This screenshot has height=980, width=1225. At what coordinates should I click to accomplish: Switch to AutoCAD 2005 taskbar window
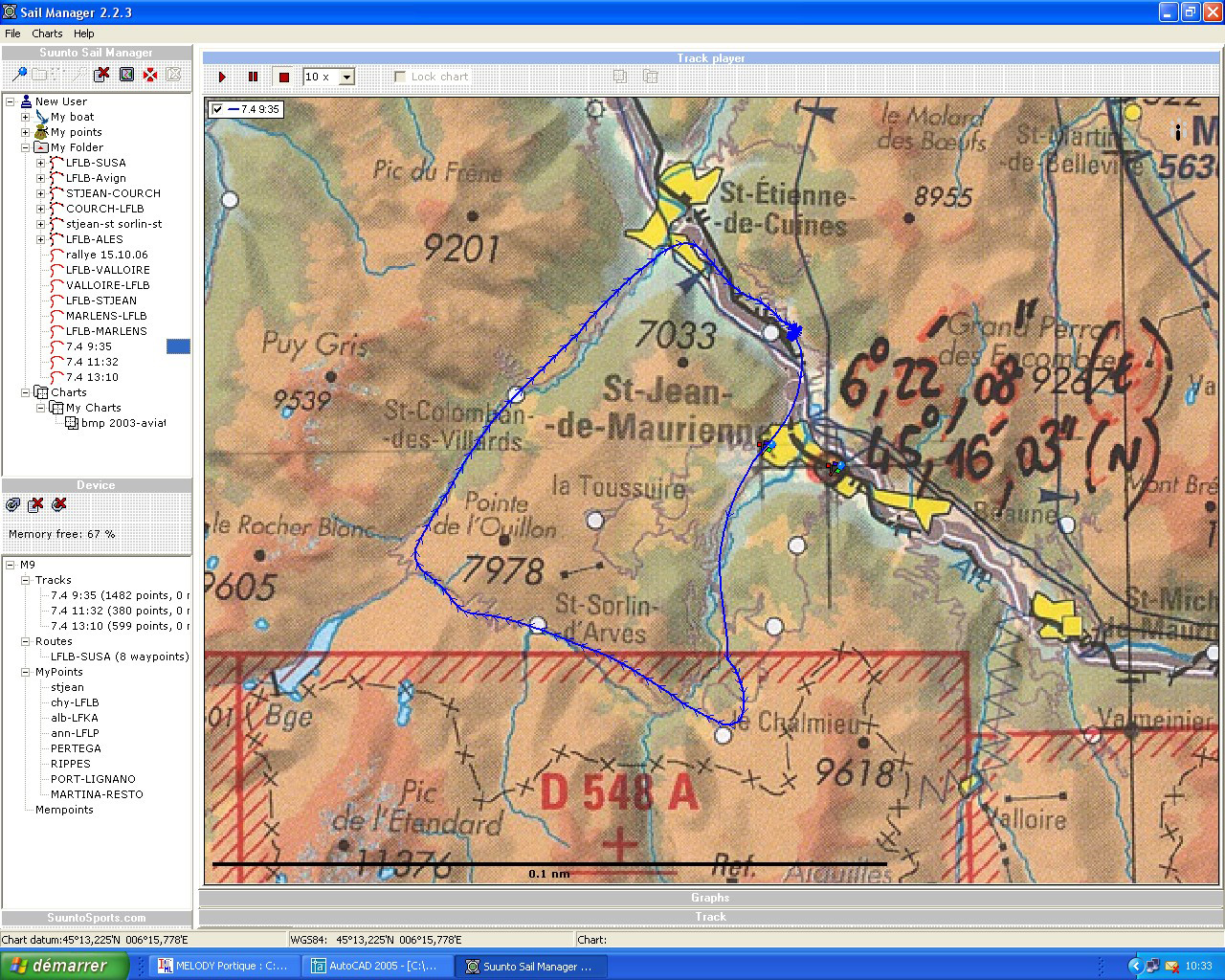pyautogui.click(x=378, y=966)
